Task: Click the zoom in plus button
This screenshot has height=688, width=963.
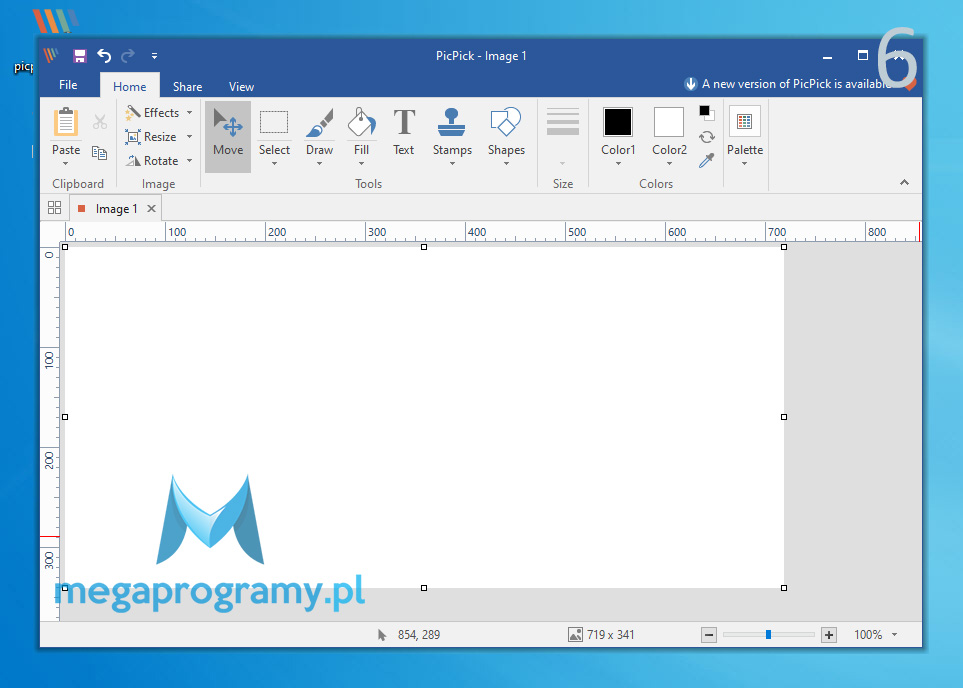Action: pyautogui.click(x=828, y=635)
